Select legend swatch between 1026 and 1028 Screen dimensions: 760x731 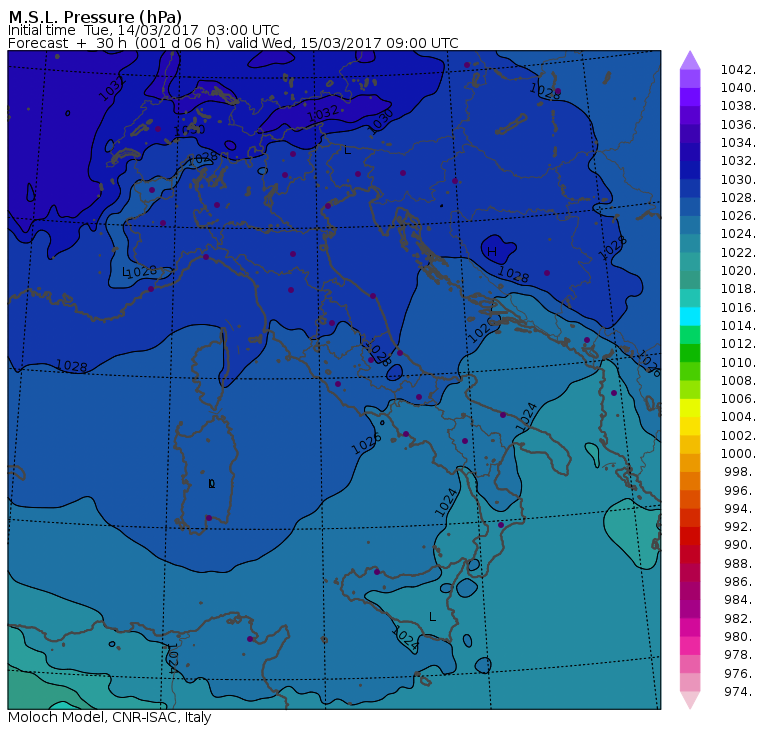click(690, 207)
